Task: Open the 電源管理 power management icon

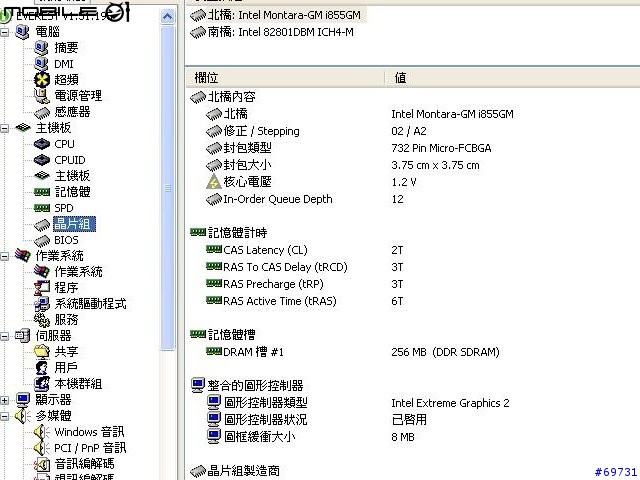Action: (42, 96)
